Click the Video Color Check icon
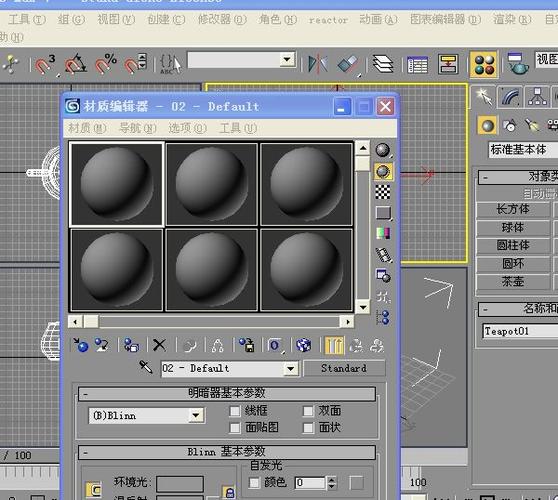The width and height of the screenshot is (558, 500). tap(383, 233)
